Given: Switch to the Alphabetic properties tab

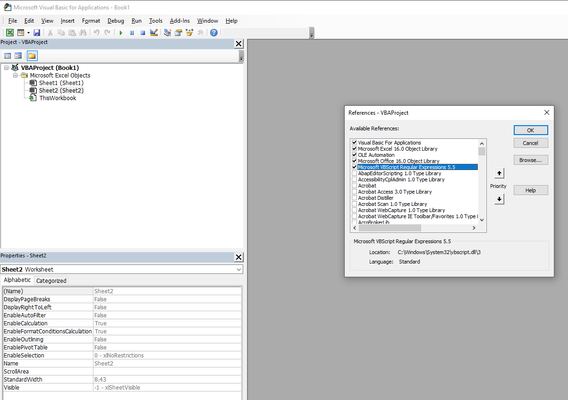Looking at the screenshot, I should point(17,280).
